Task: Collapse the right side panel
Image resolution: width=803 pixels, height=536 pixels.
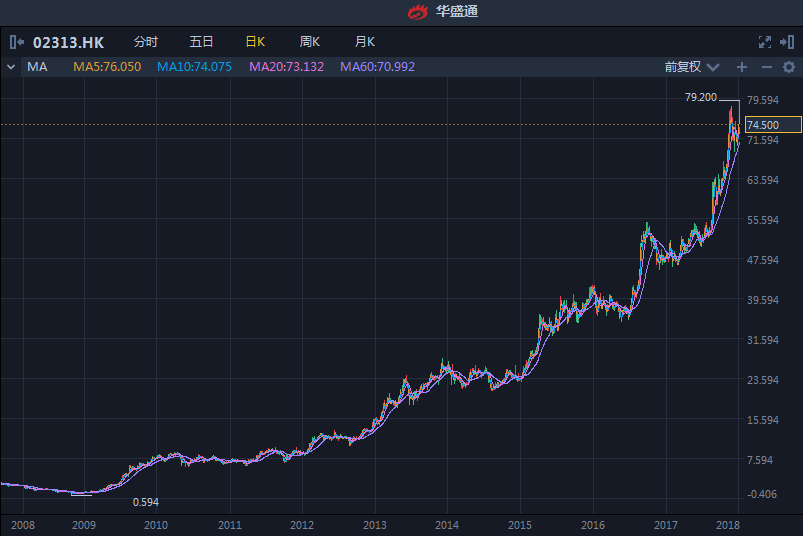Action: click(x=788, y=42)
